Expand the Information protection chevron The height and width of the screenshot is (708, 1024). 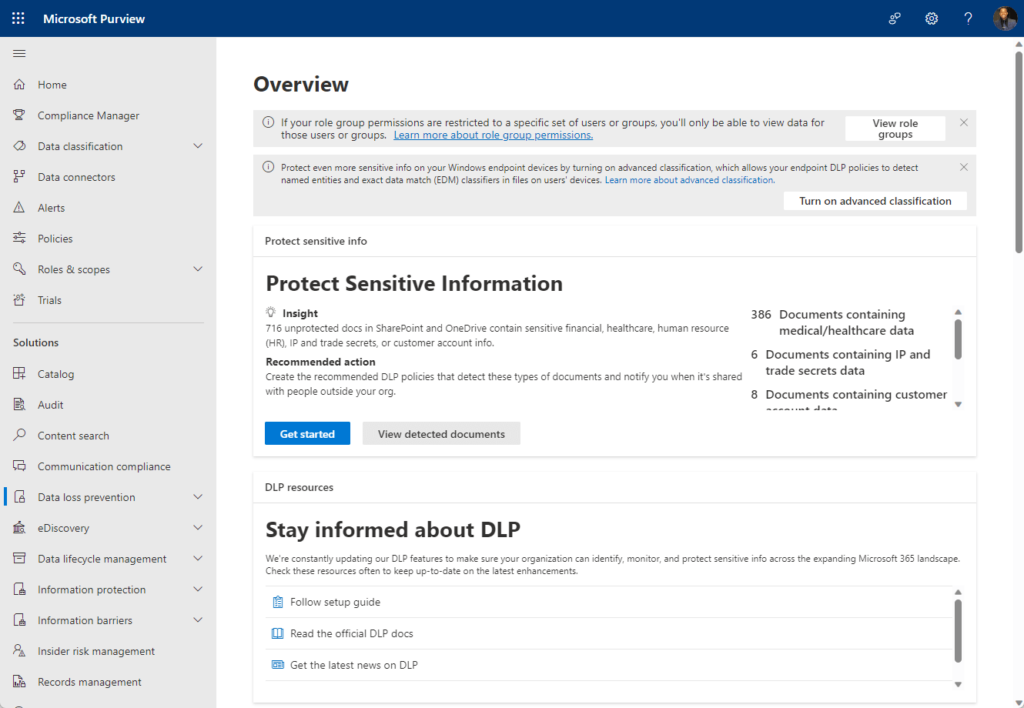(198, 589)
